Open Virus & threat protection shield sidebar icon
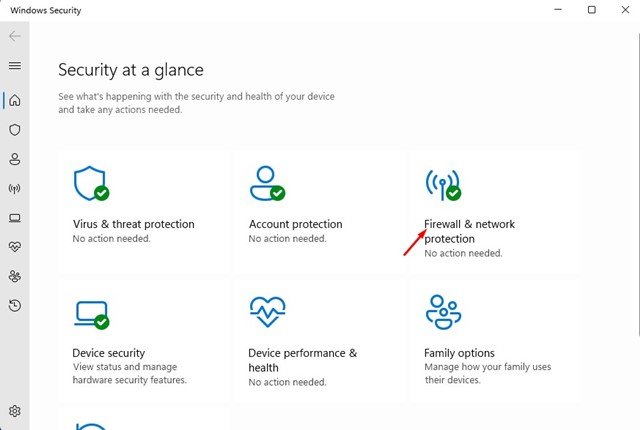Screen dimensions: 640x430 (15, 130)
